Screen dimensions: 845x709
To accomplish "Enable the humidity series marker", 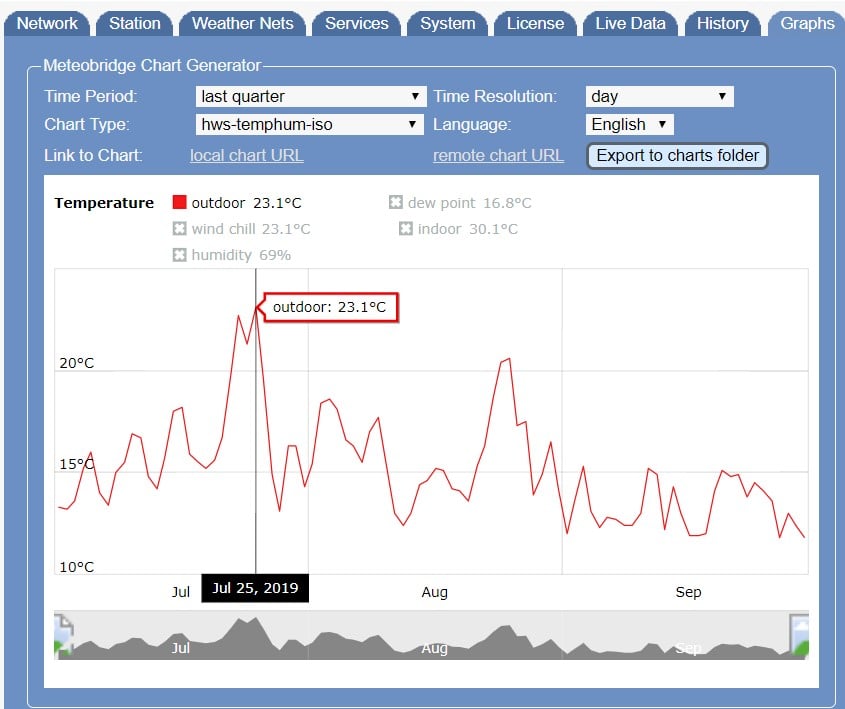I will coord(180,255).
